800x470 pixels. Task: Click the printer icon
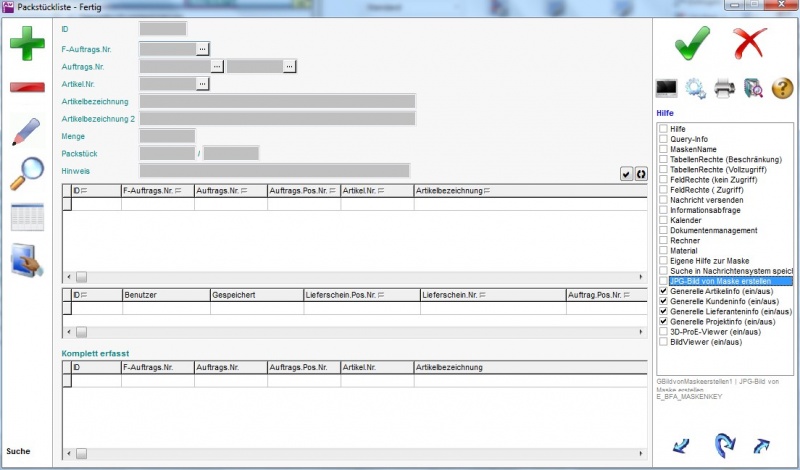tap(725, 89)
